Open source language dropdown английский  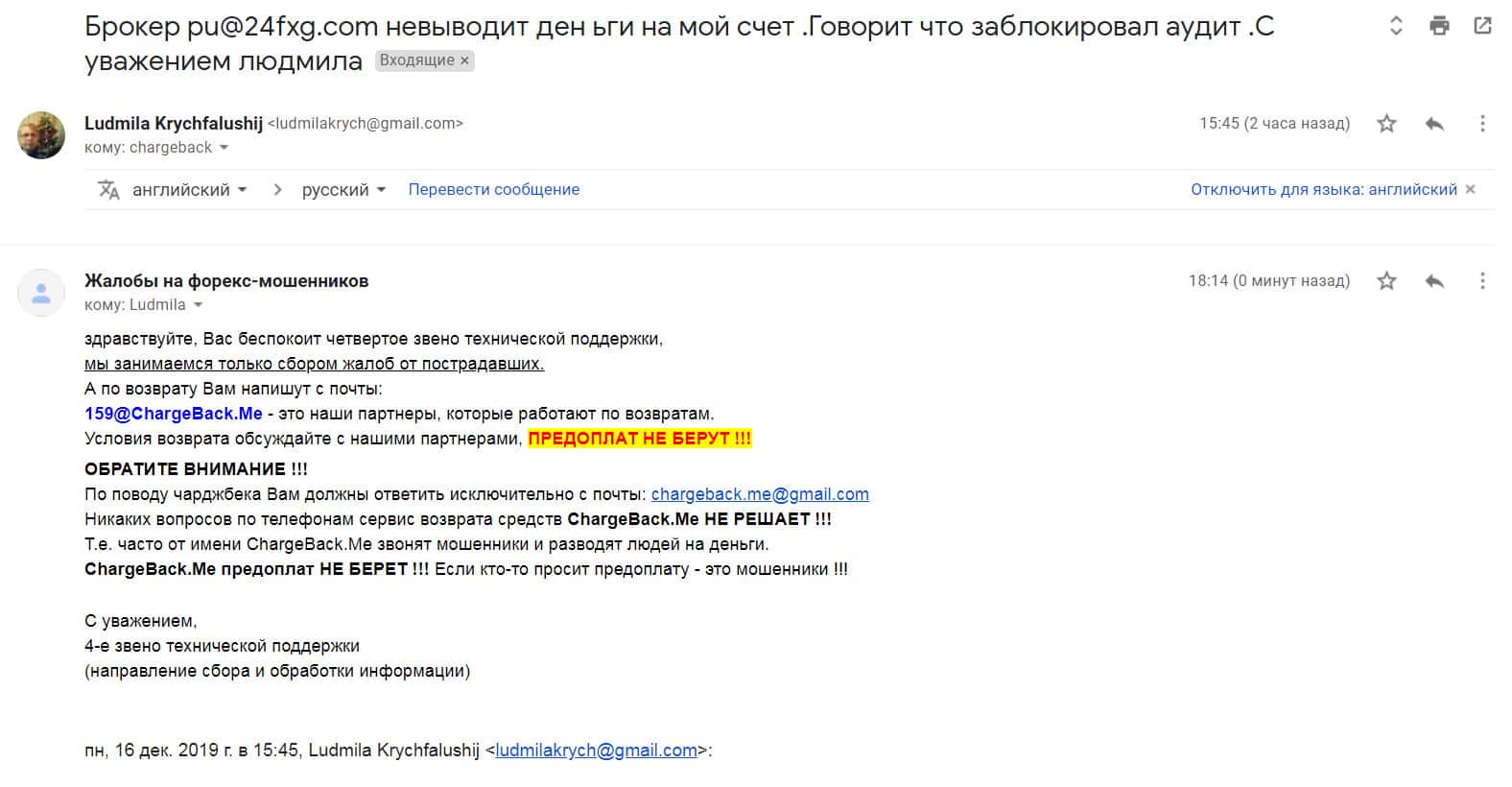[x=189, y=190]
